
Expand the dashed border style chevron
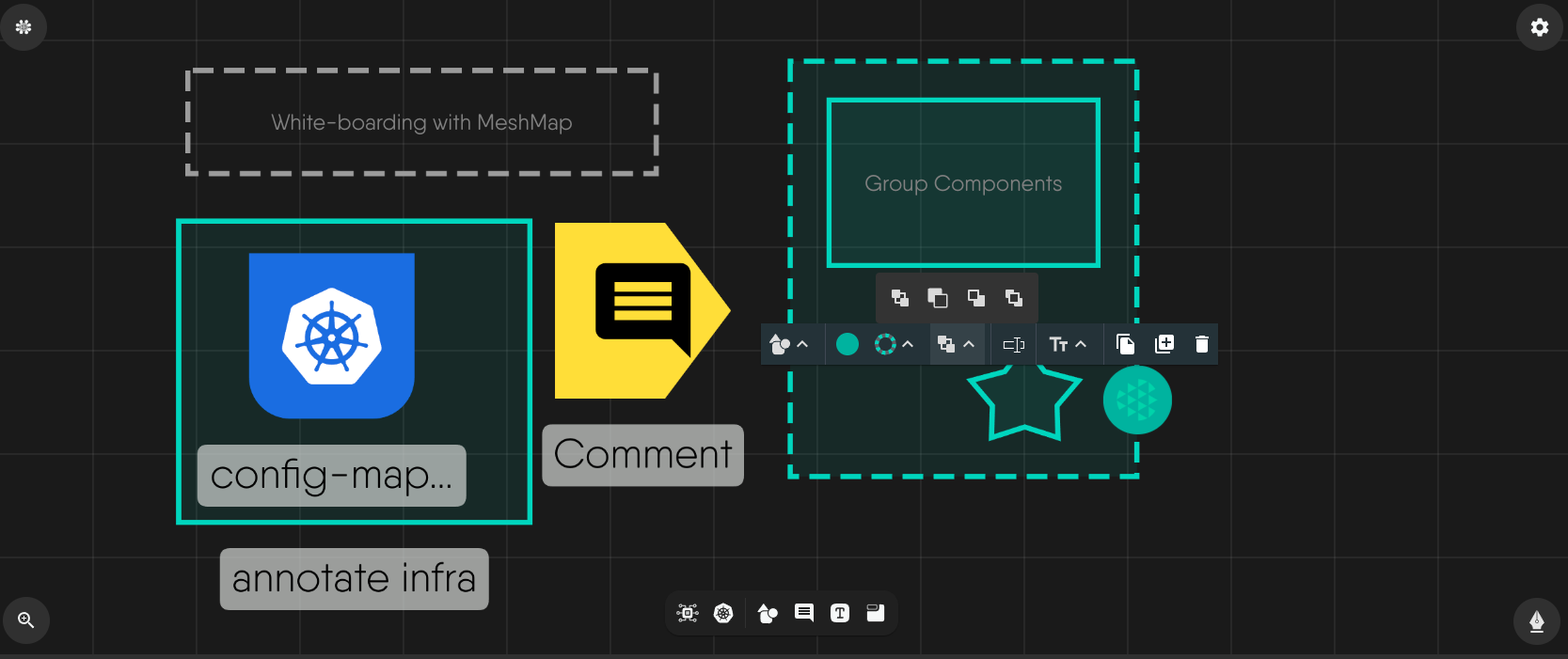(x=908, y=344)
